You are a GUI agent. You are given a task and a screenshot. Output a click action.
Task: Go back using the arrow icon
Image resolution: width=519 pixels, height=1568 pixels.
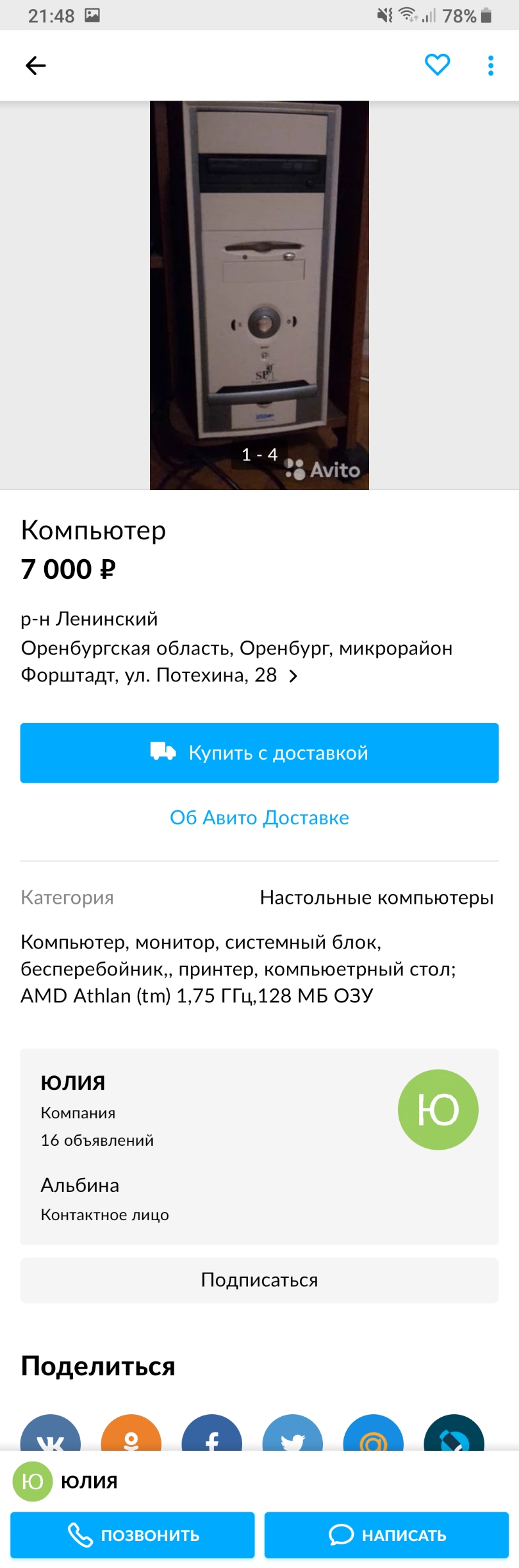pos(36,65)
